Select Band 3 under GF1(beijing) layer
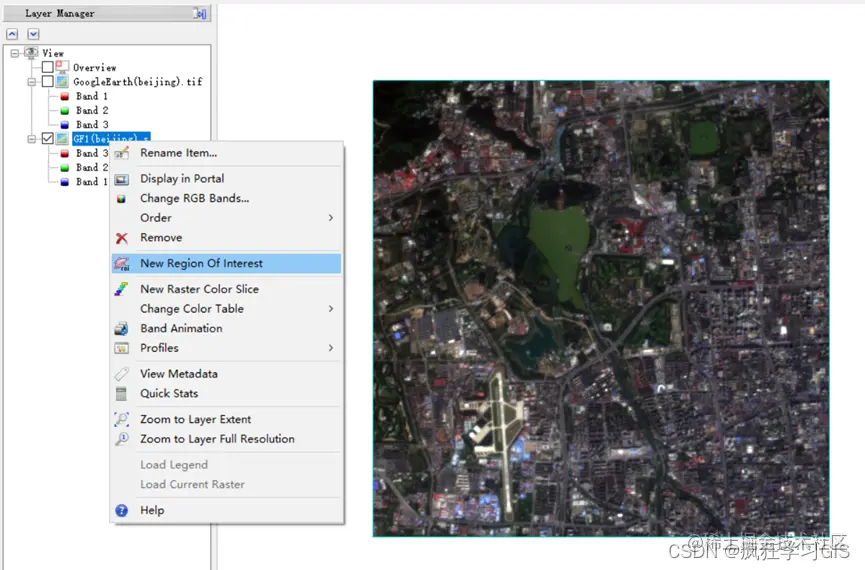 [92, 153]
